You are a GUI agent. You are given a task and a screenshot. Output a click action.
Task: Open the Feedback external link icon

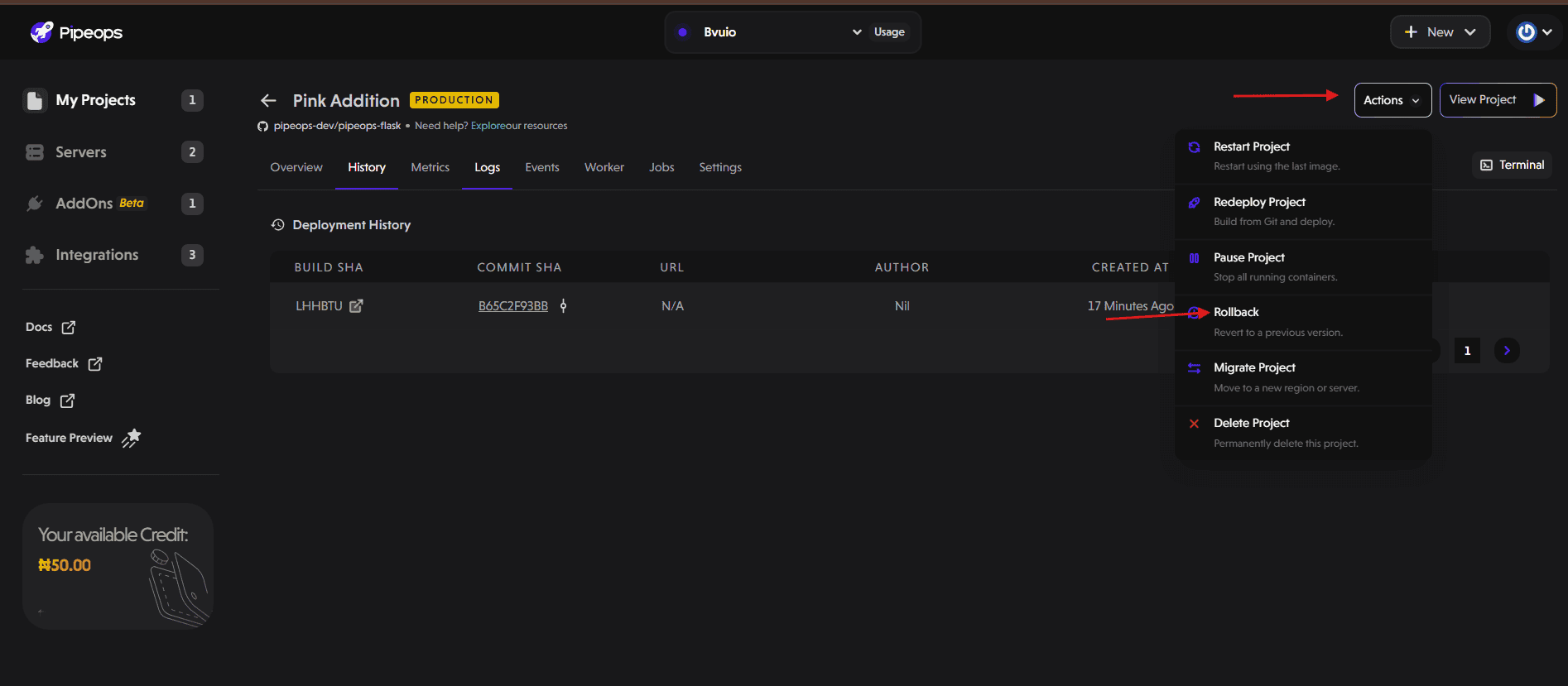[95, 364]
